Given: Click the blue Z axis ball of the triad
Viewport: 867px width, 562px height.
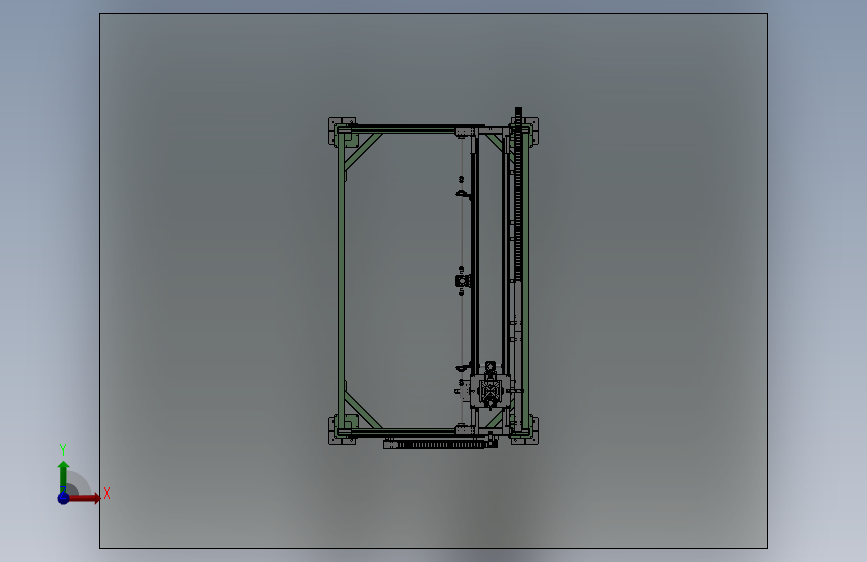Looking at the screenshot, I should 64,498.
